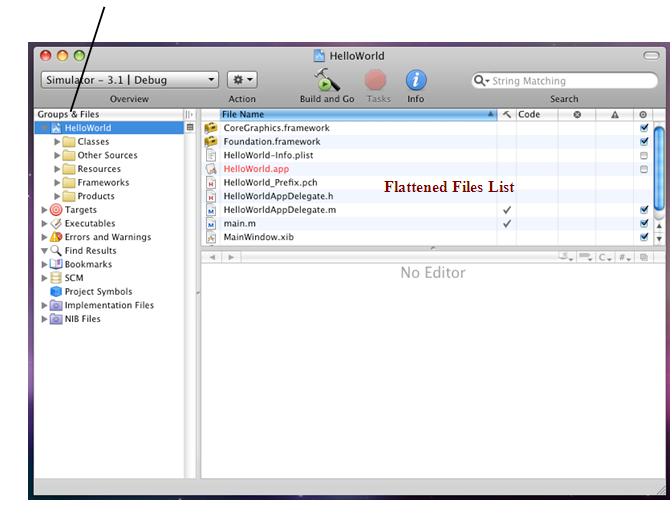Expand the Classes group triangle

57,141
